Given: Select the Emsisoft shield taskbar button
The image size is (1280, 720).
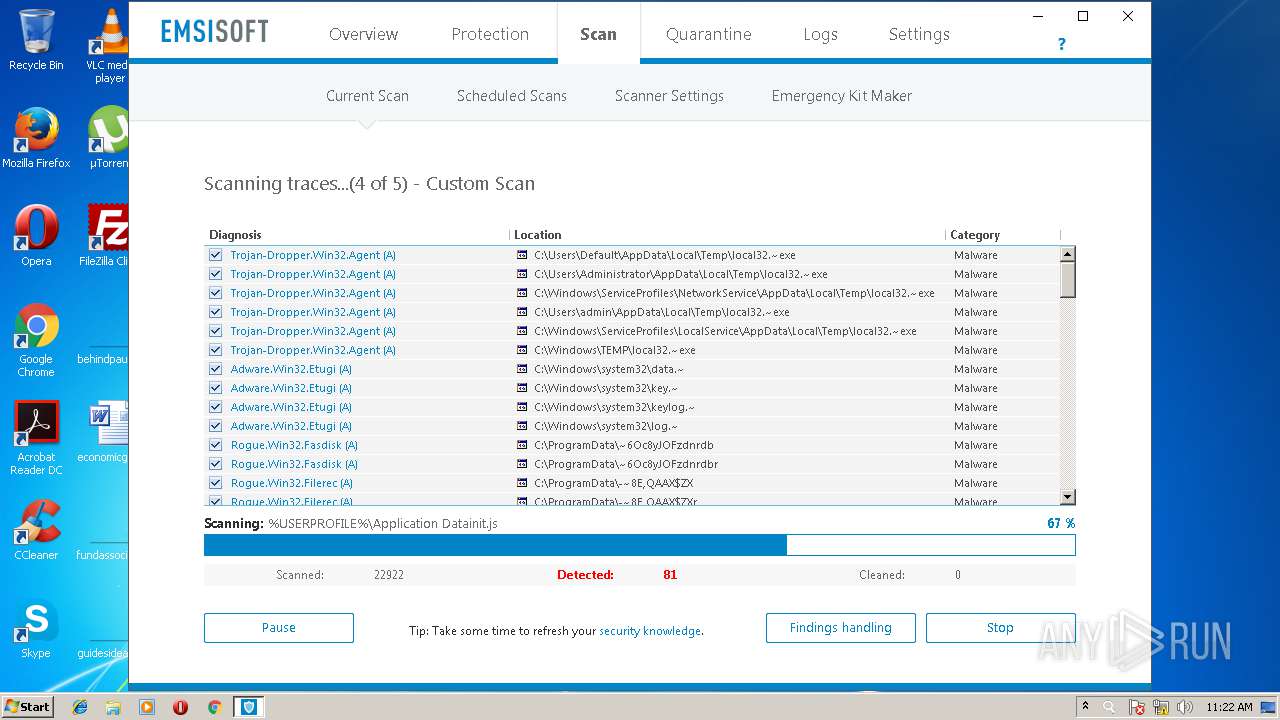Looking at the screenshot, I should (249, 707).
